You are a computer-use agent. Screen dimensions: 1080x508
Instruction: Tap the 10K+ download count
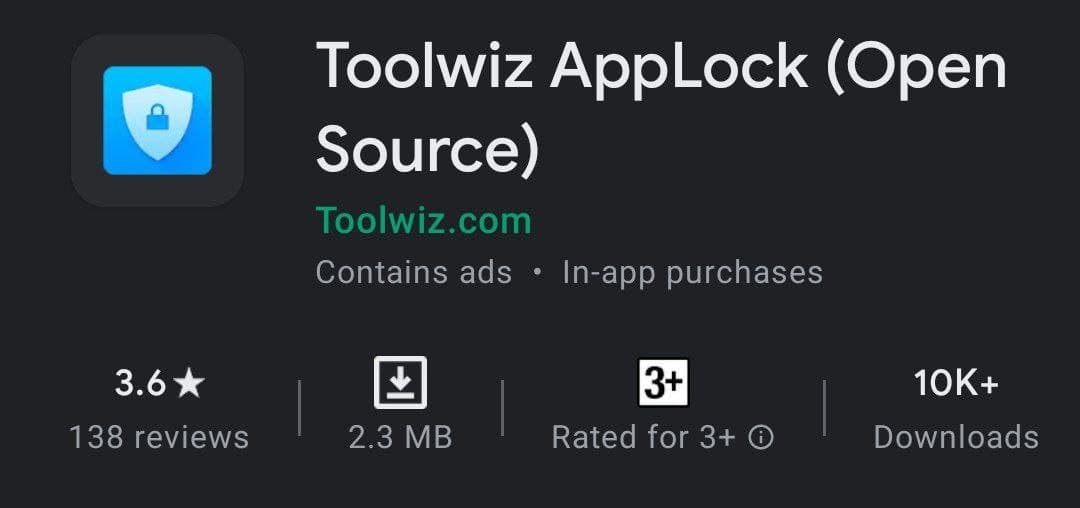coord(956,383)
